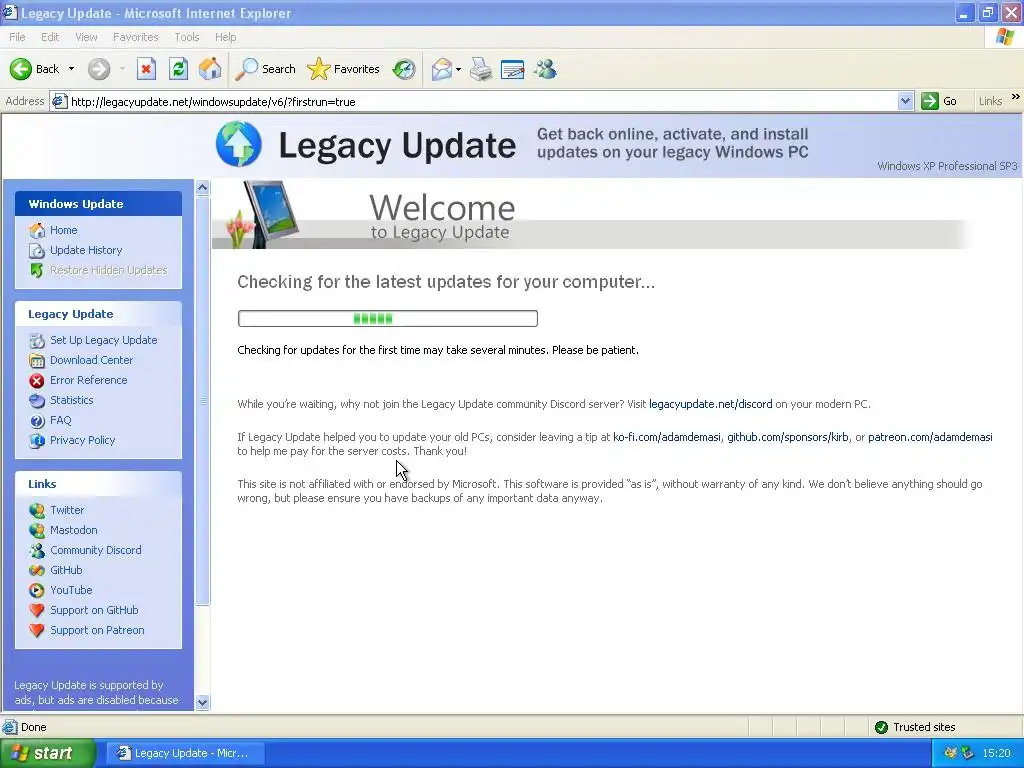Open the Search toolbar button
Viewport: 1024px width, 768px height.
265,69
